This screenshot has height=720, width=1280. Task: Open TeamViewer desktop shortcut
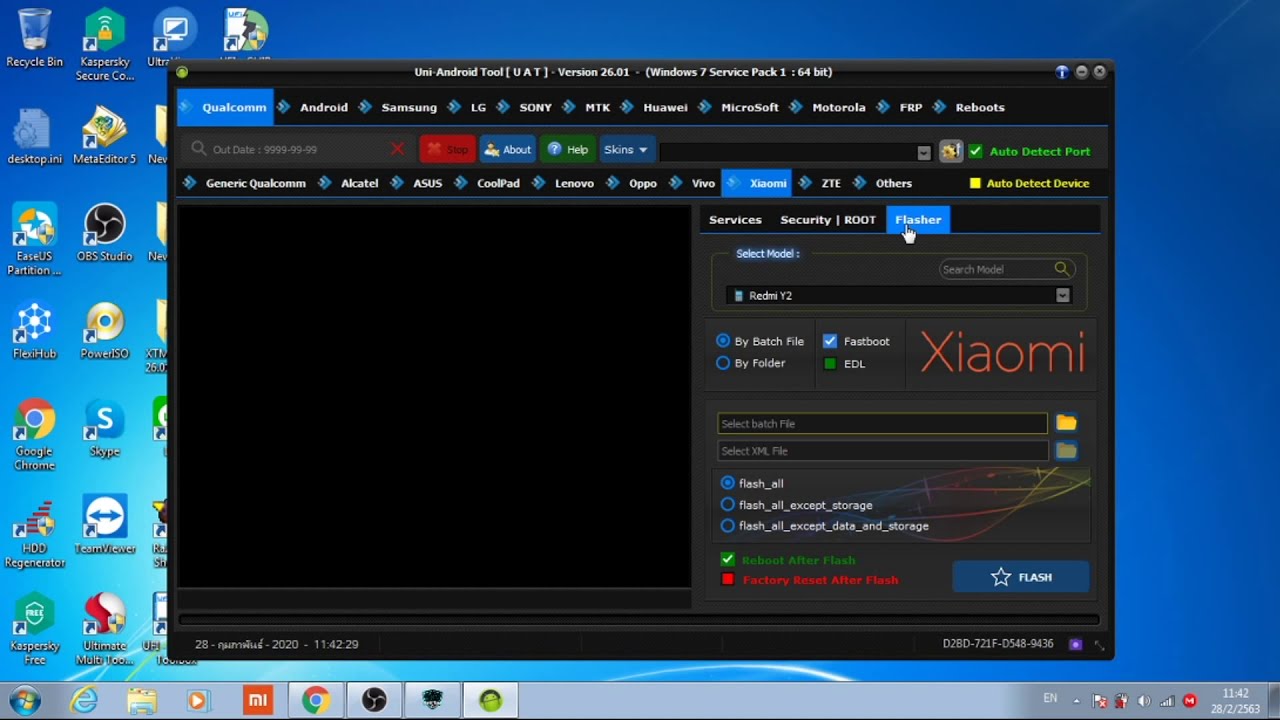point(104,525)
